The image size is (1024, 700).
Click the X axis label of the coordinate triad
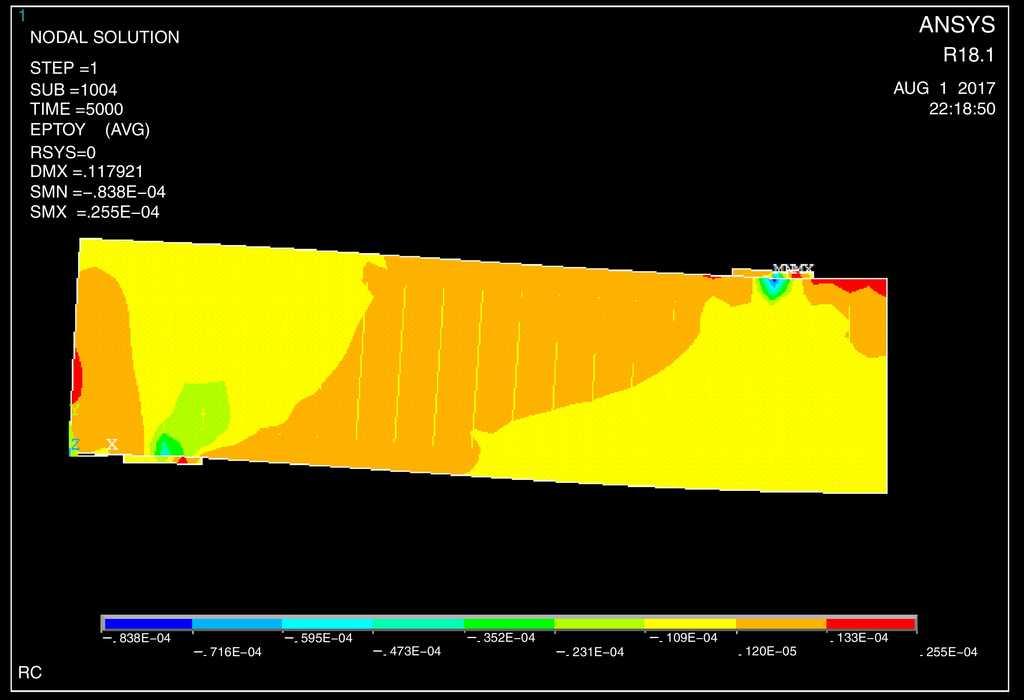click(x=113, y=444)
